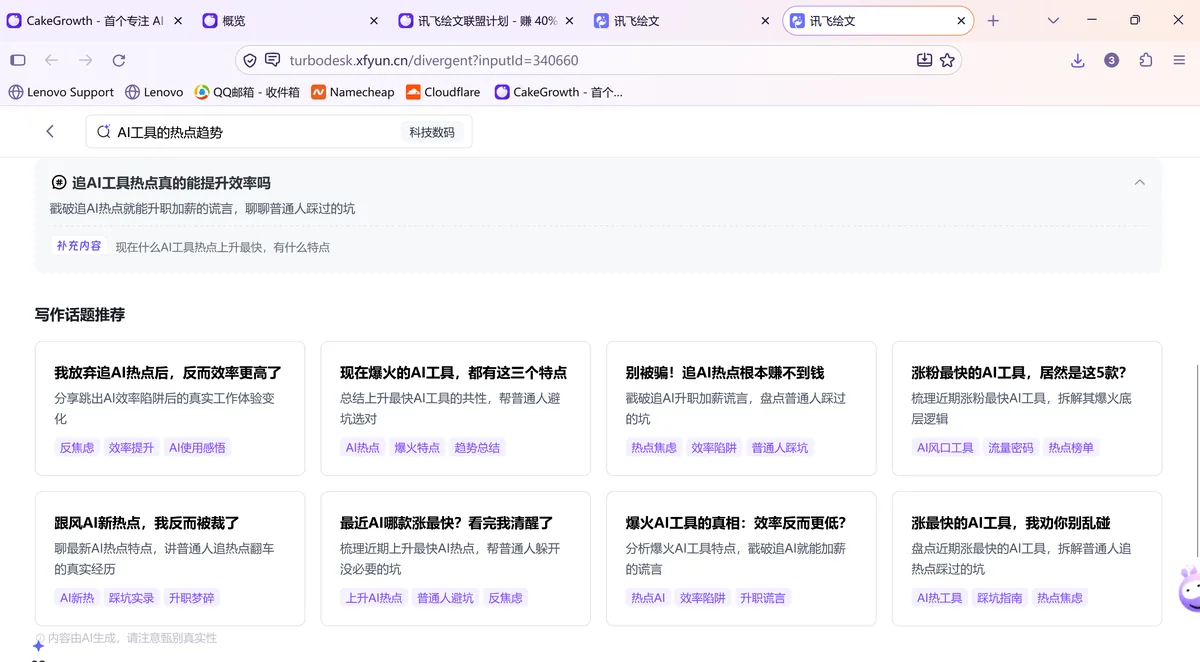Click the 爆火特点 tag
Image resolution: width=1200 pixels, height=662 pixels.
click(417, 448)
